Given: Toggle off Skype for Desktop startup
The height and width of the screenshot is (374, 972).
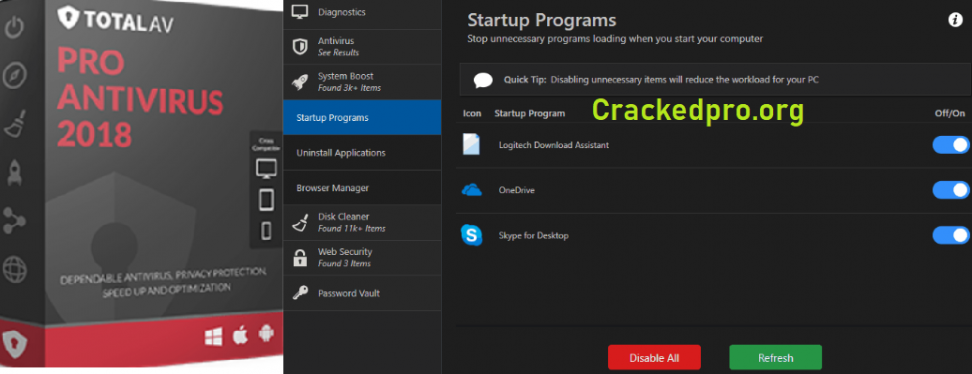Looking at the screenshot, I should [x=951, y=235].
